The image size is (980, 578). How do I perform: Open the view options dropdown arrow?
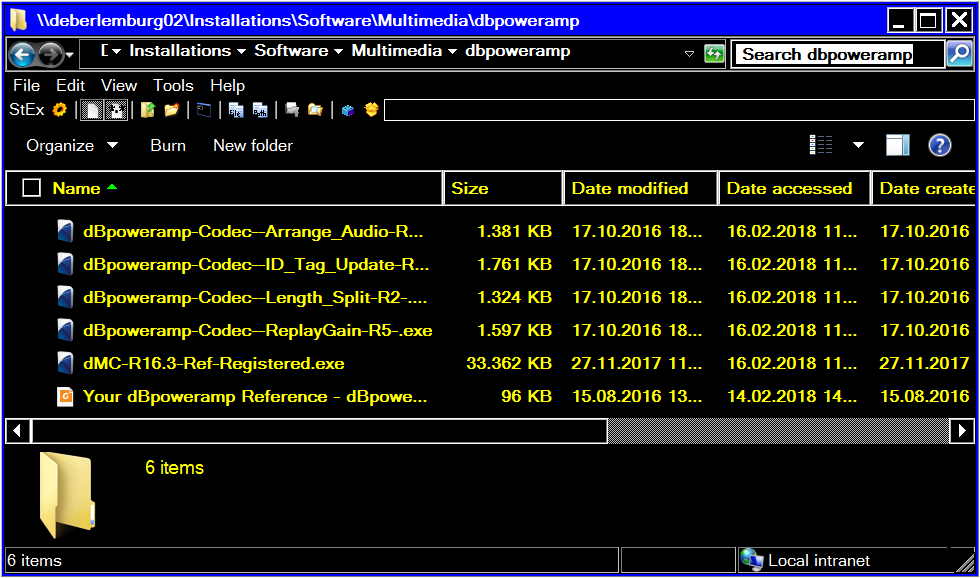858,146
